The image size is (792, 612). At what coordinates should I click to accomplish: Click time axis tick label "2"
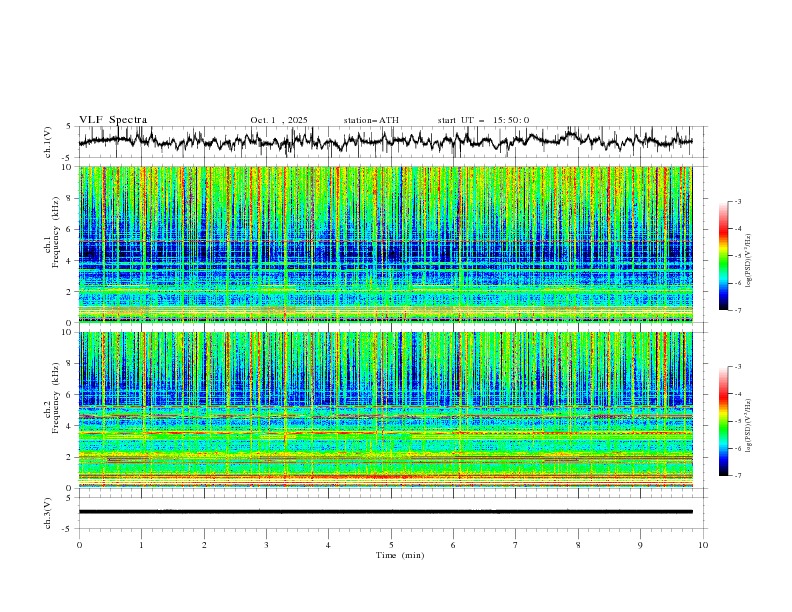(x=204, y=545)
